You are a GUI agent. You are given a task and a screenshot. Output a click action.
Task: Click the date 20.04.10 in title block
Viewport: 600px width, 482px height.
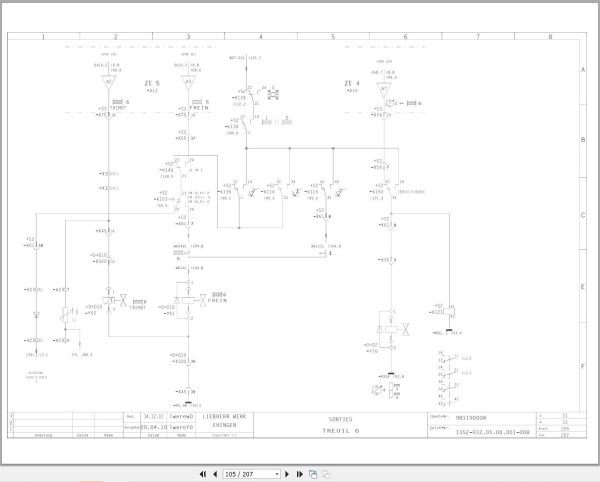pyautogui.click(x=153, y=427)
